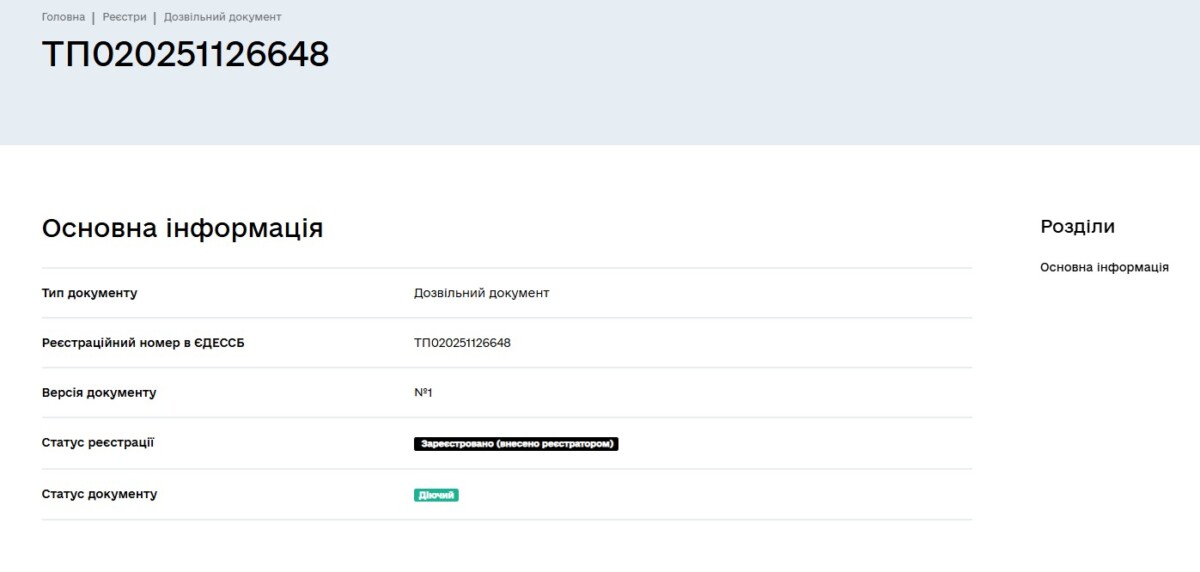Click the Версія документу row label

pos(99,393)
